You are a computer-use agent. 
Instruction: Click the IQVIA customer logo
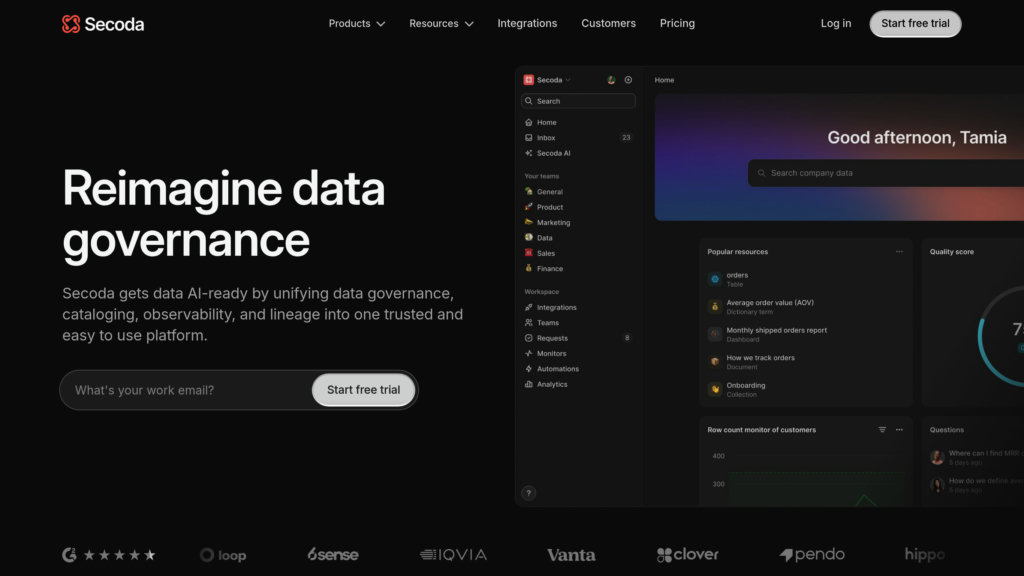tap(453, 554)
